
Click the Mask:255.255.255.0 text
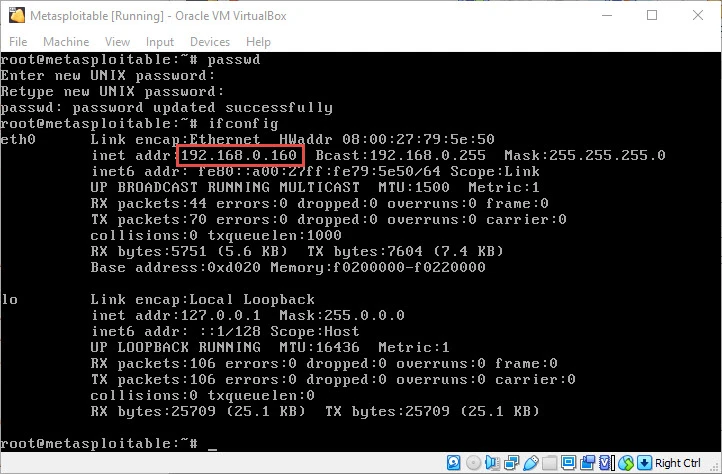(585, 155)
